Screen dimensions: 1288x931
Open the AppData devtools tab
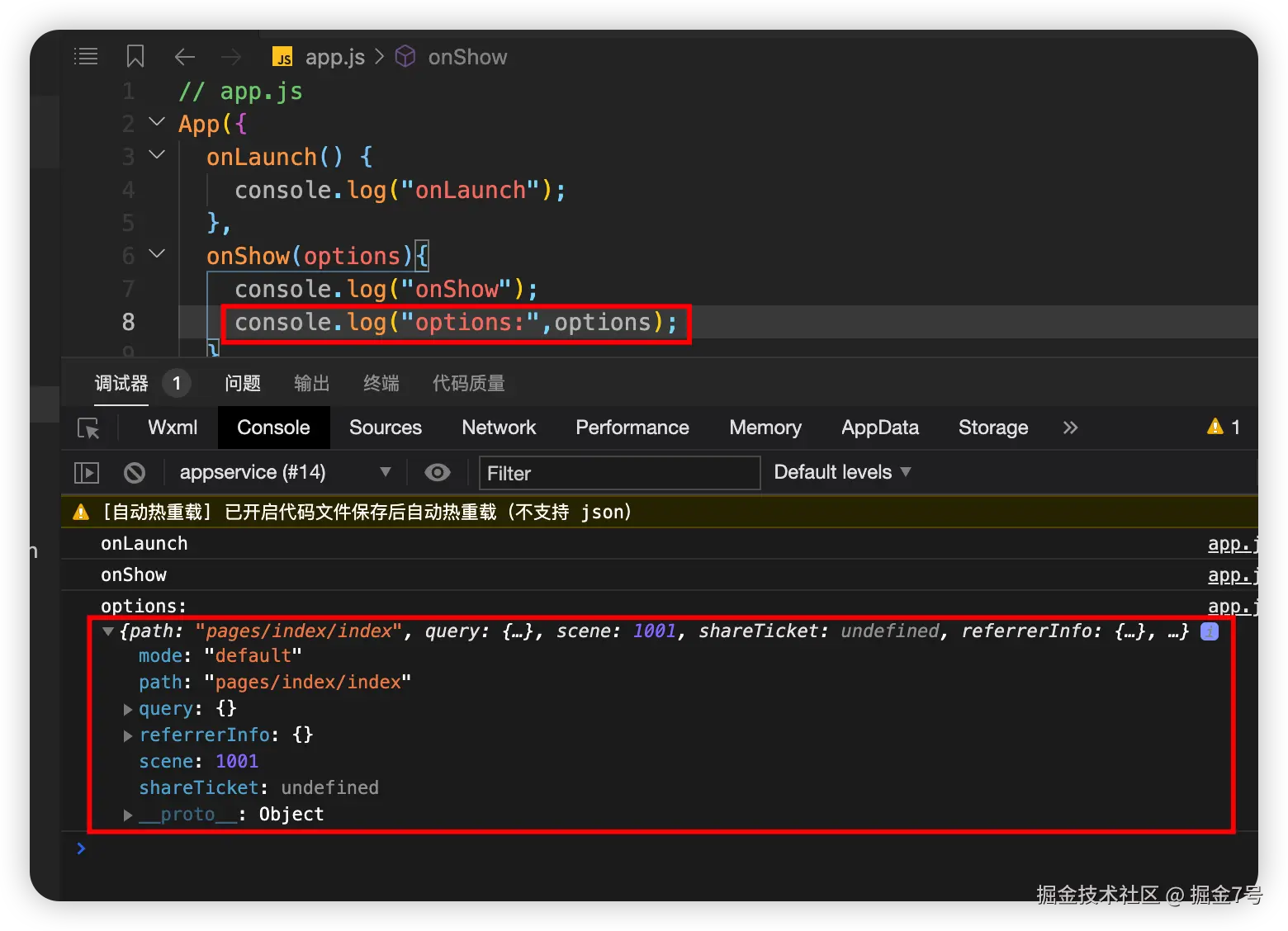coord(880,428)
